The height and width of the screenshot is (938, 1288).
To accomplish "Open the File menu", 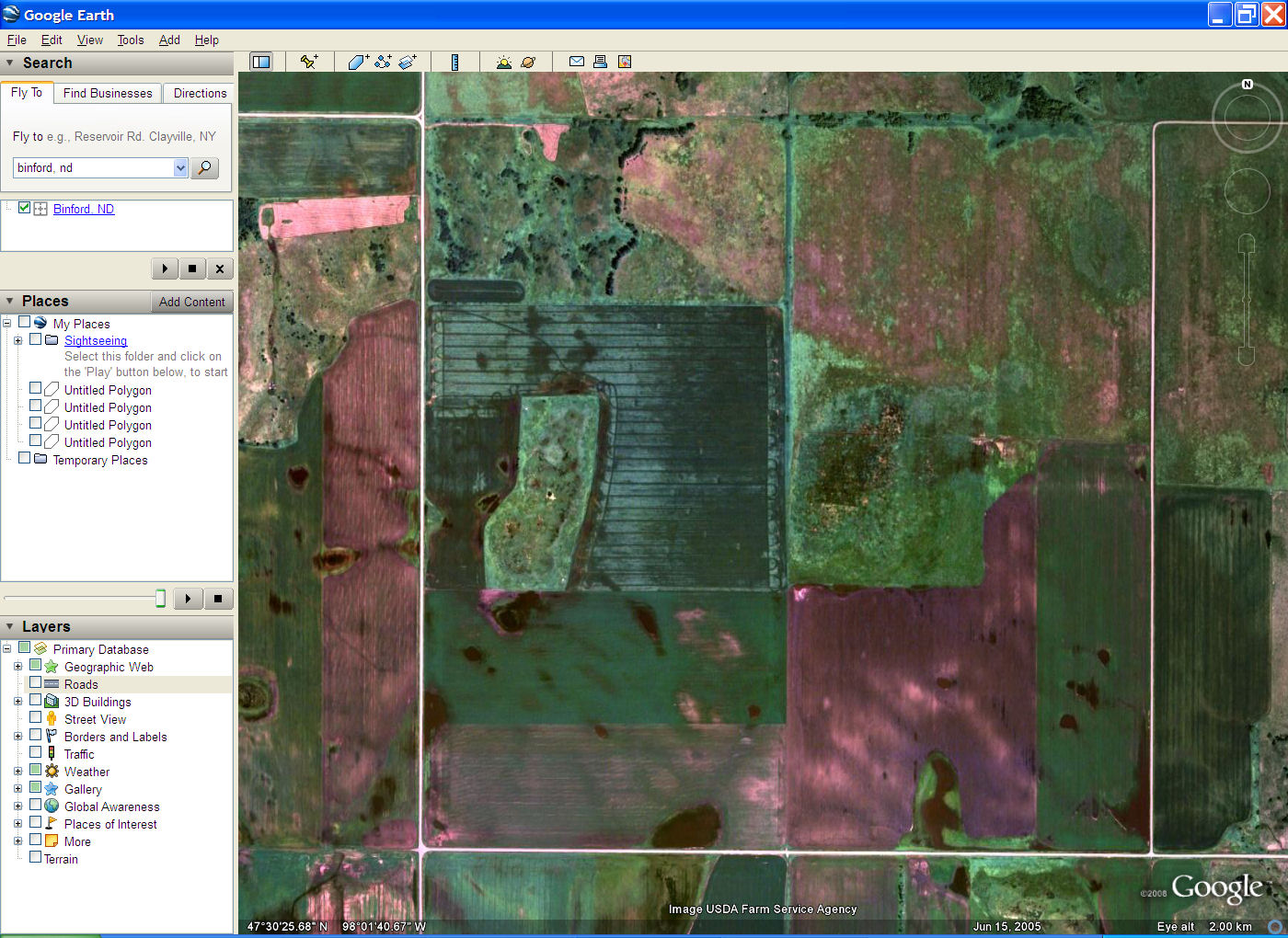I will coord(17,40).
